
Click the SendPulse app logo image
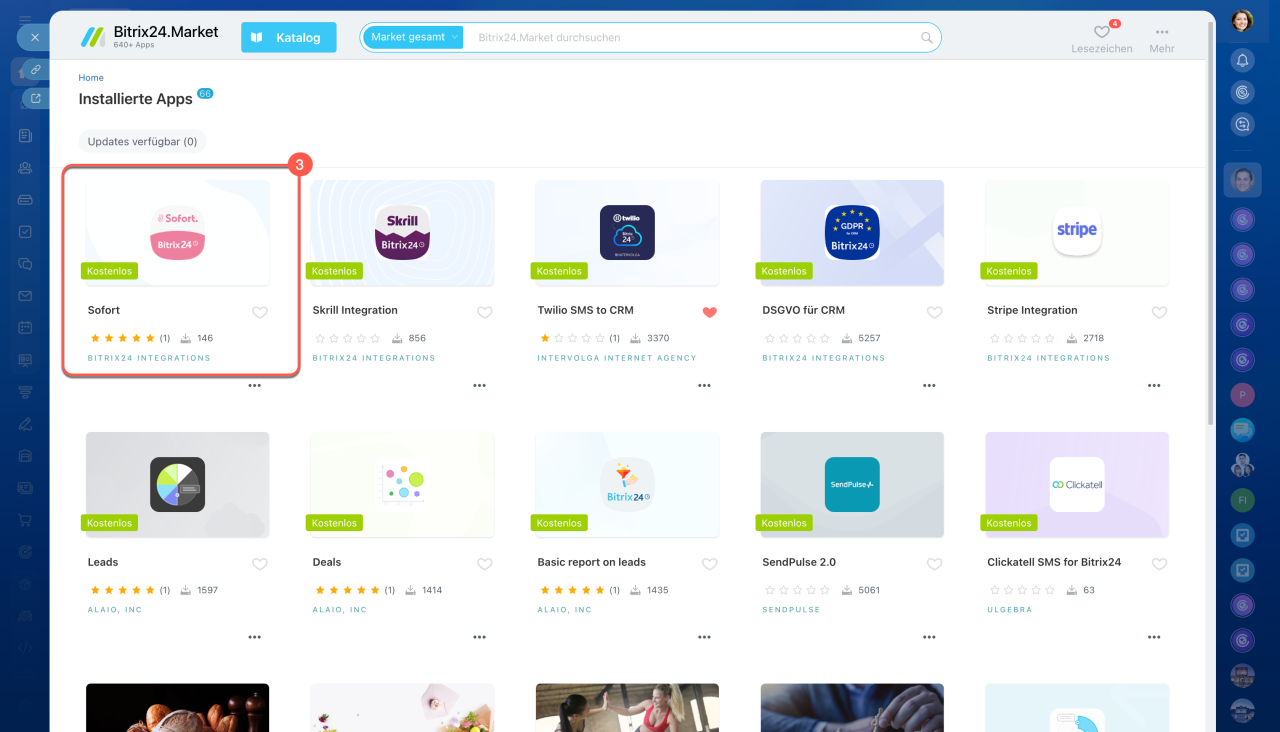[852, 484]
